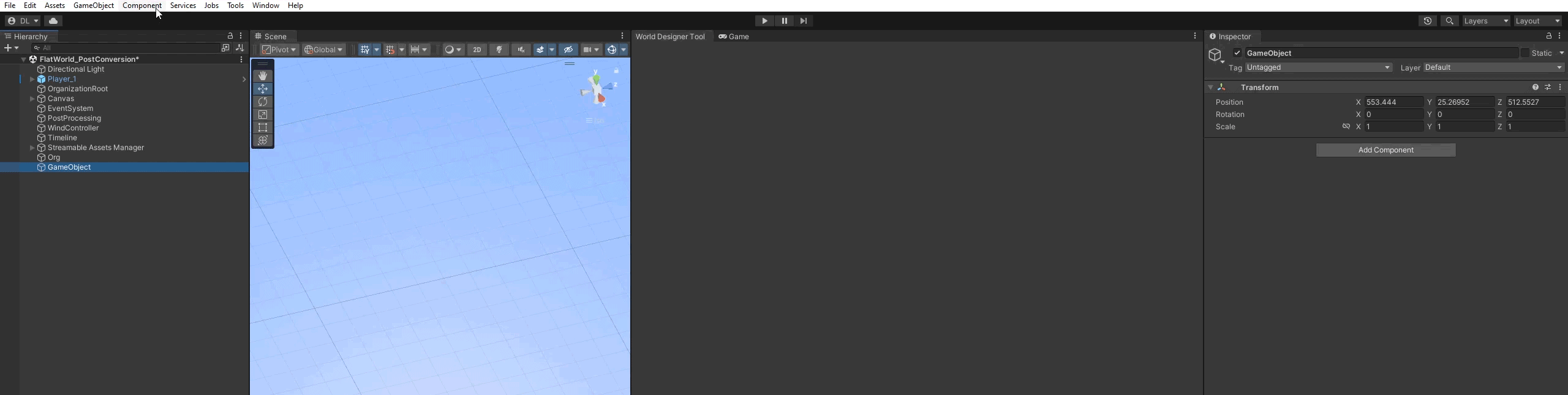Viewport: 1568px width, 395px height.
Task: Select the Rect tool
Action: (x=263, y=127)
